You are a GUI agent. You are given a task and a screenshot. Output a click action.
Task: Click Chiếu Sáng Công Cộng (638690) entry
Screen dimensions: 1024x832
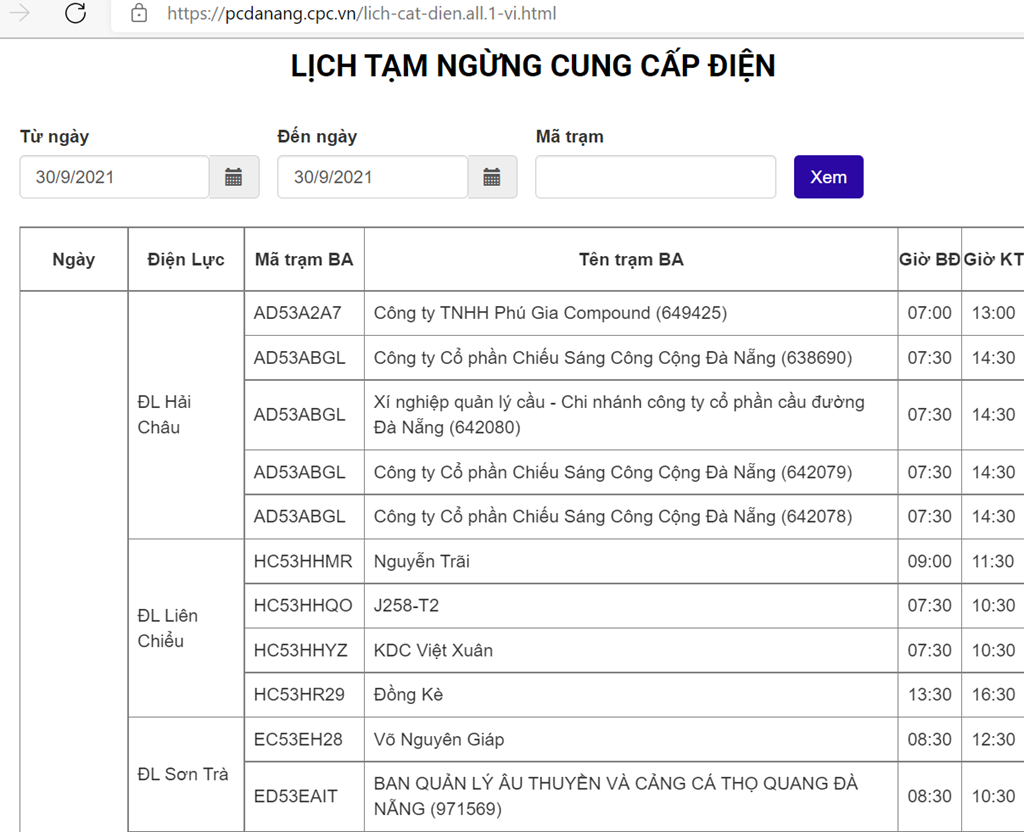click(x=613, y=358)
